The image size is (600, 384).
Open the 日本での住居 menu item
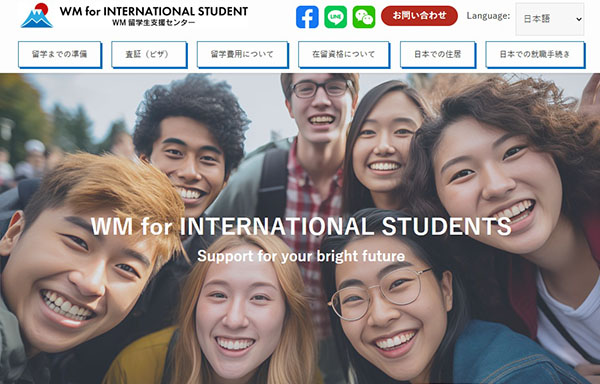438,54
